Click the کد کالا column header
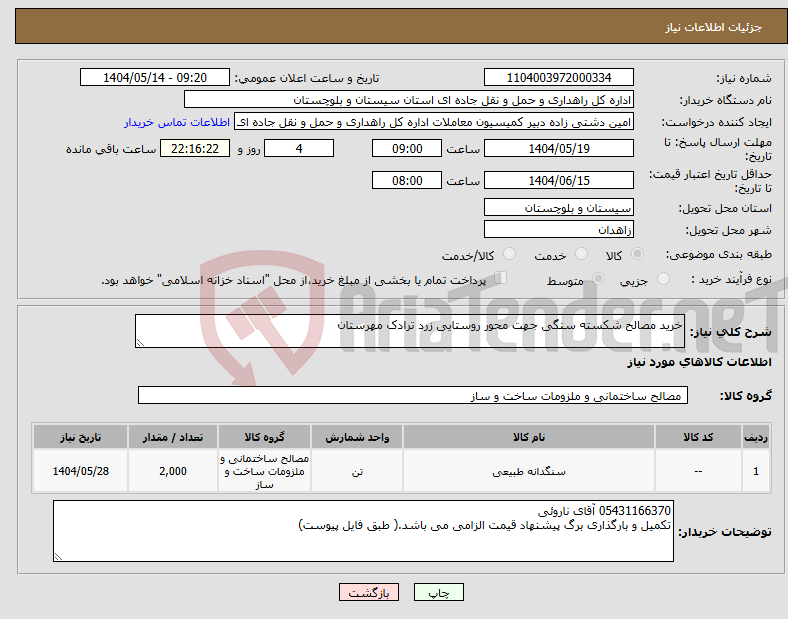 (x=698, y=437)
